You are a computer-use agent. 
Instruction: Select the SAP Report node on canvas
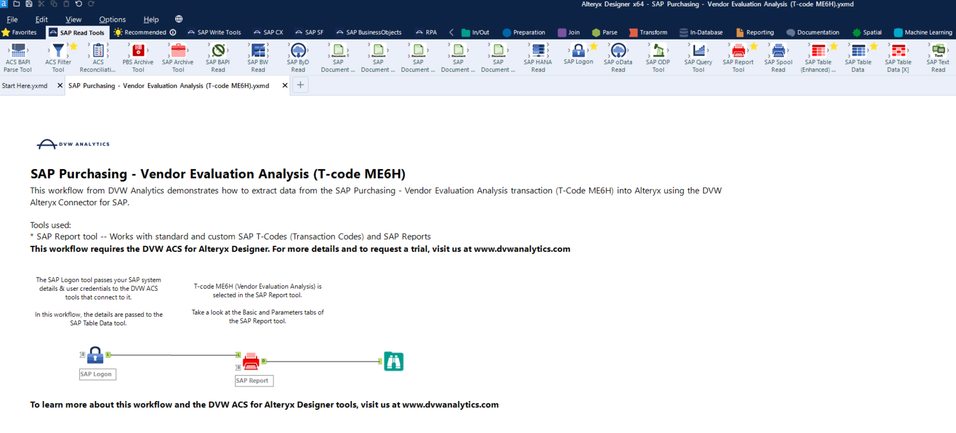251,362
